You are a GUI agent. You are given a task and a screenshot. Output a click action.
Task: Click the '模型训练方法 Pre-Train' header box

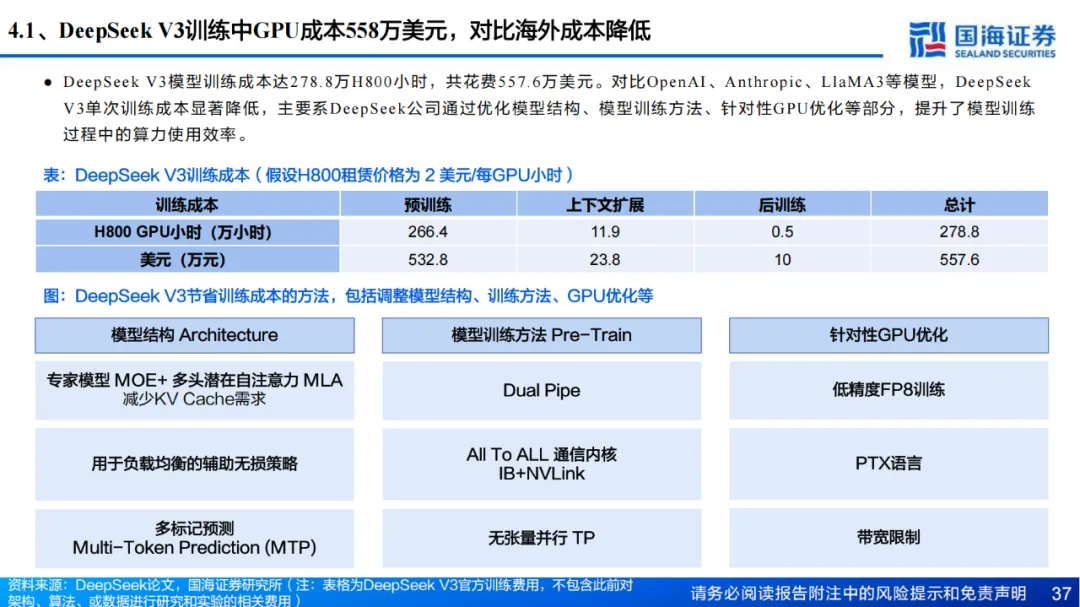click(x=541, y=336)
